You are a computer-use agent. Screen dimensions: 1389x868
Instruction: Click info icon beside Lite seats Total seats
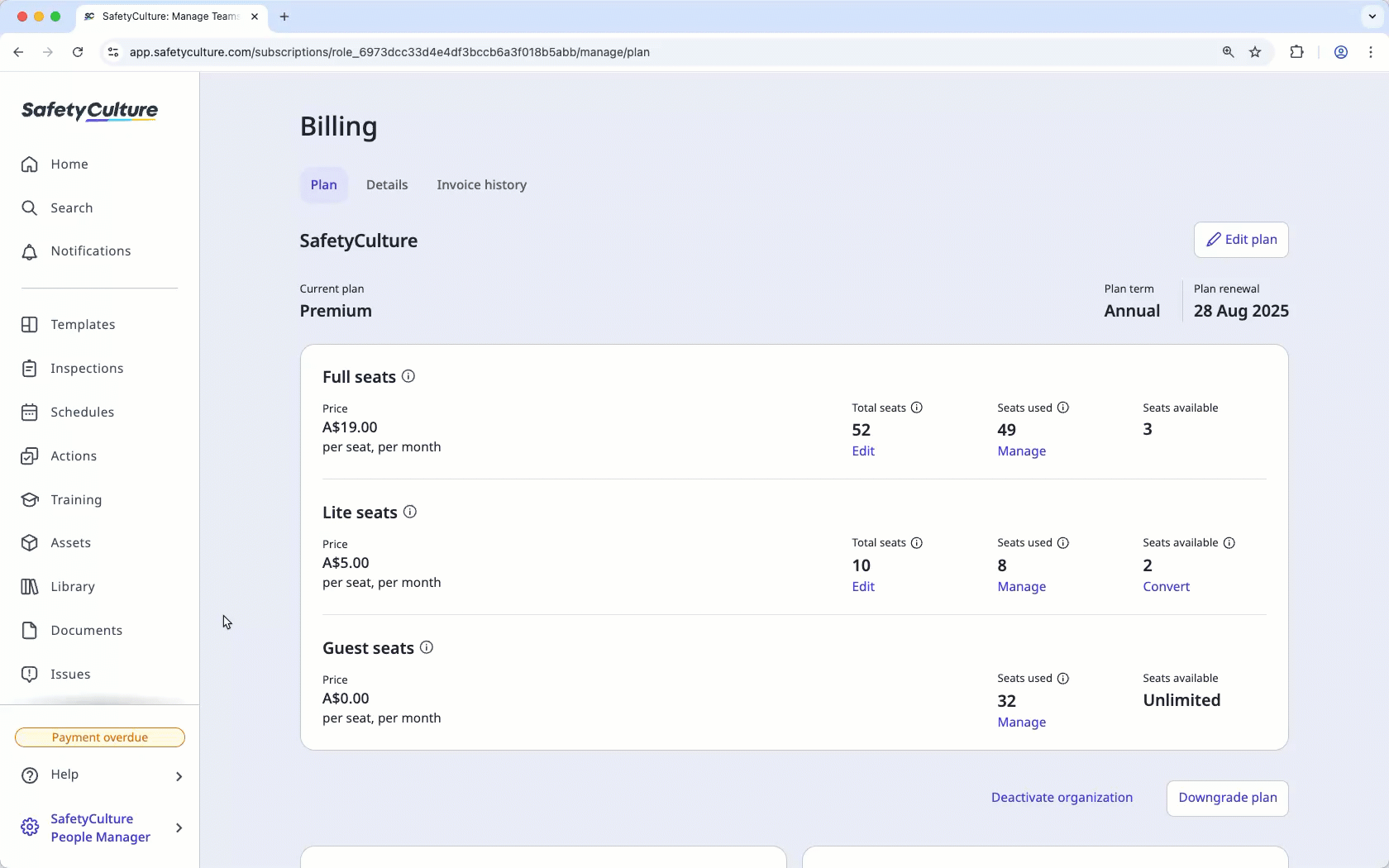pyautogui.click(x=917, y=543)
